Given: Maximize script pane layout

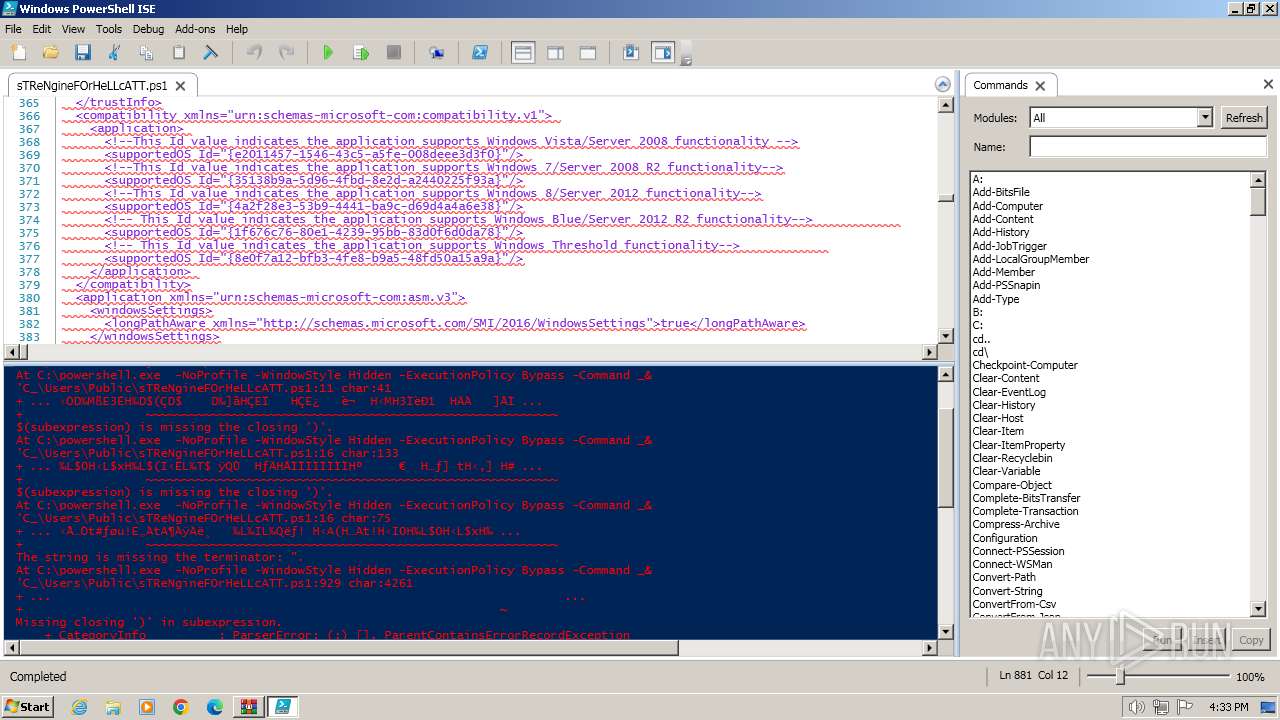Looking at the screenshot, I should pos(588,52).
